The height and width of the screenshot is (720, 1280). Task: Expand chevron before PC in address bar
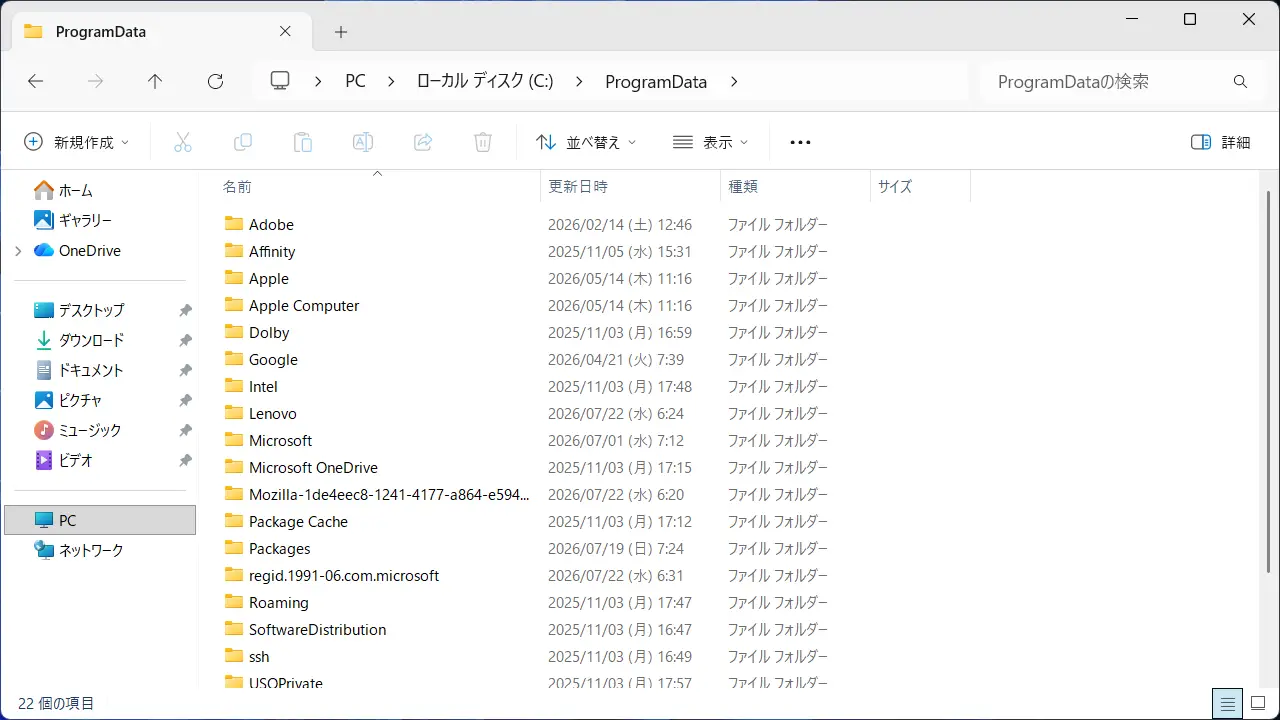319,82
